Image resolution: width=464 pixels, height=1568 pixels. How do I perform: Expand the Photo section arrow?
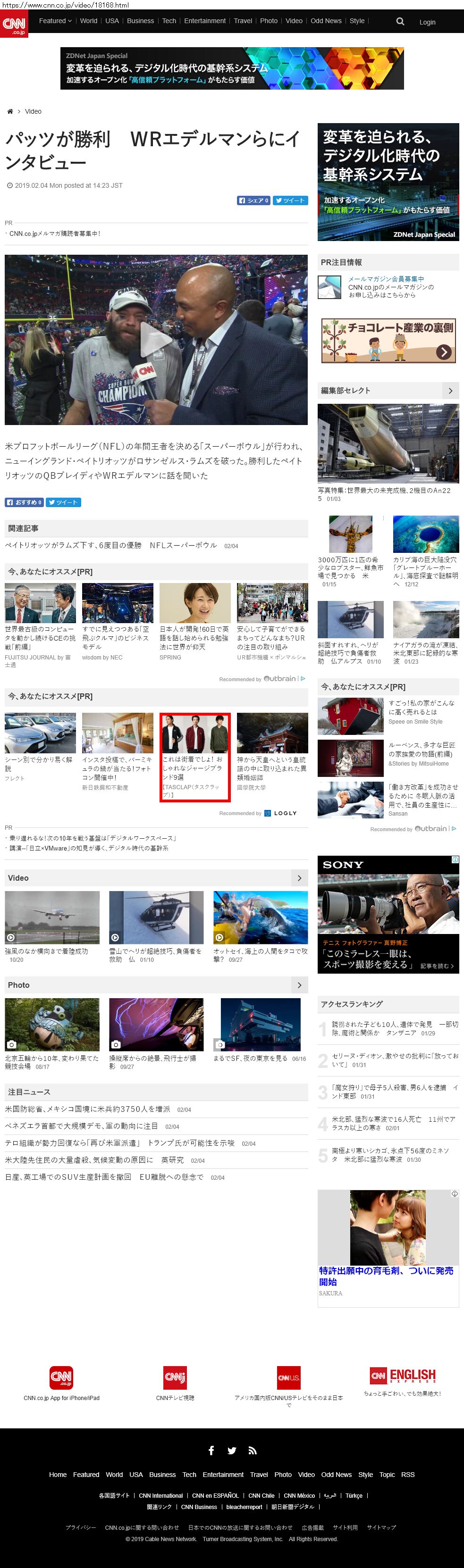click(299, 985)
